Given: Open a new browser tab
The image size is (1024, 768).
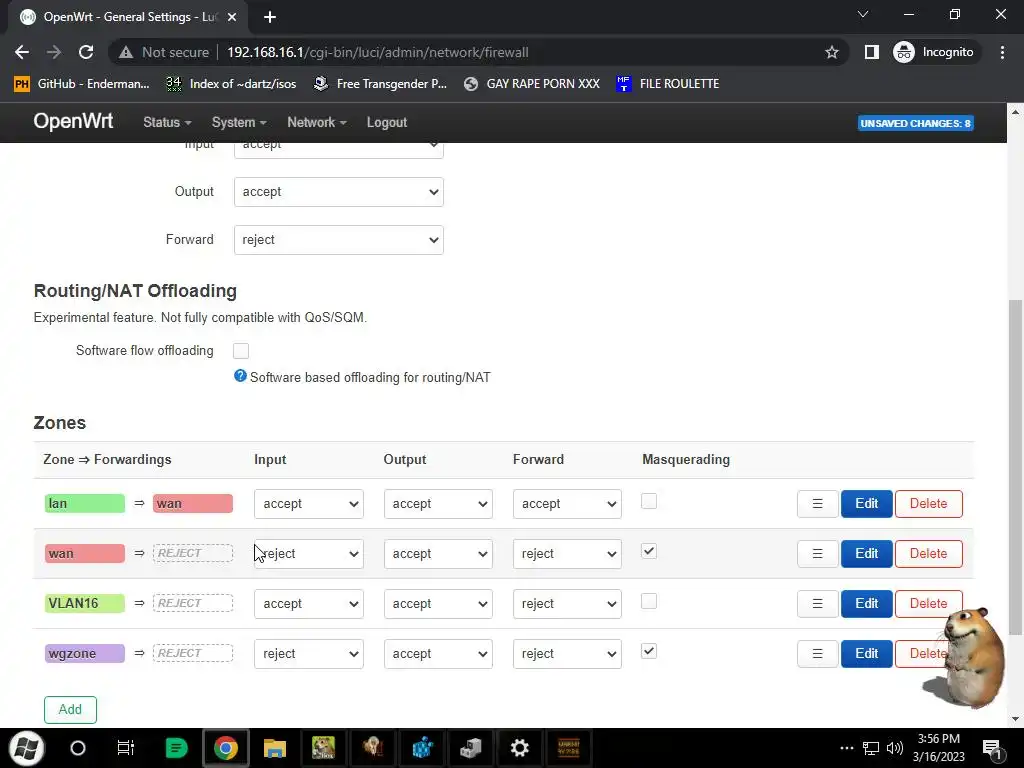Looking at the screenshot, I should [270, 17].
